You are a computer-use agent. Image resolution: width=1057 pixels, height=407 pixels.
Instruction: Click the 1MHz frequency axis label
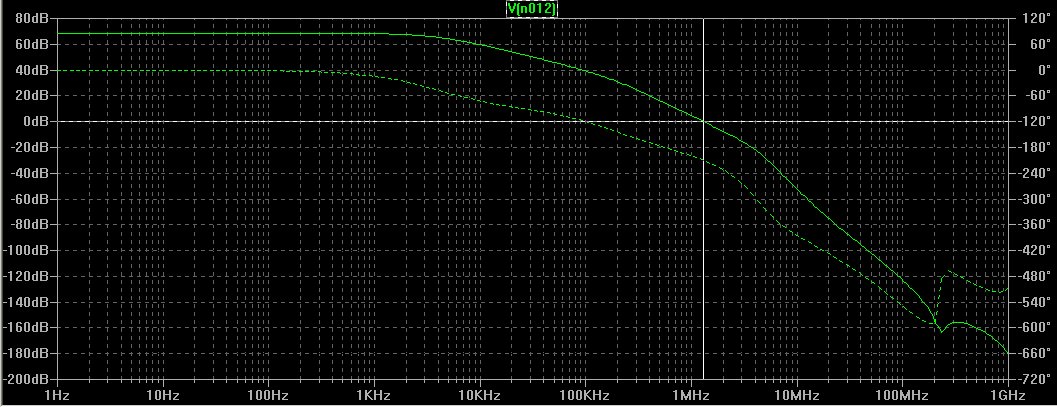(x=690, y=394)
